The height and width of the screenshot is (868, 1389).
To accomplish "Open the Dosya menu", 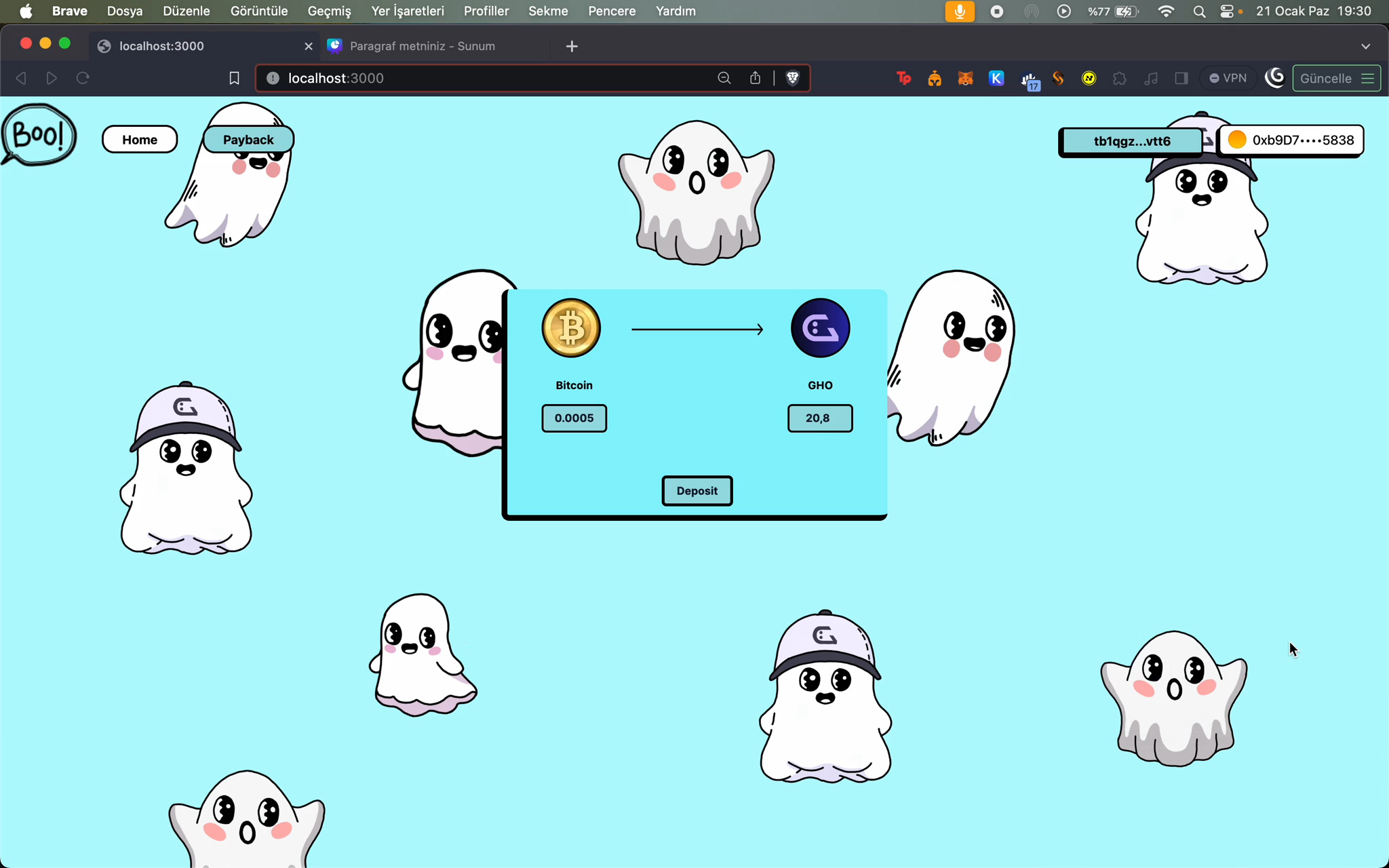I will pyautogui.click(x=125, y=12).
